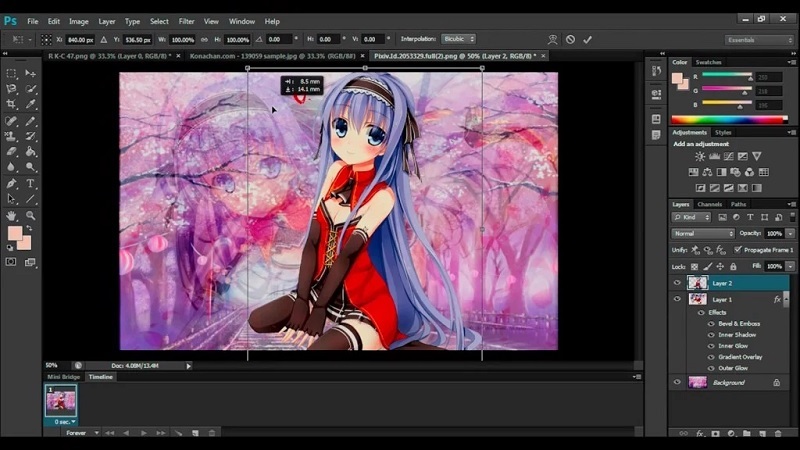Select the Paint Bucket tool
The height and width of the screenshot is (450, 800).
[31, 152]
